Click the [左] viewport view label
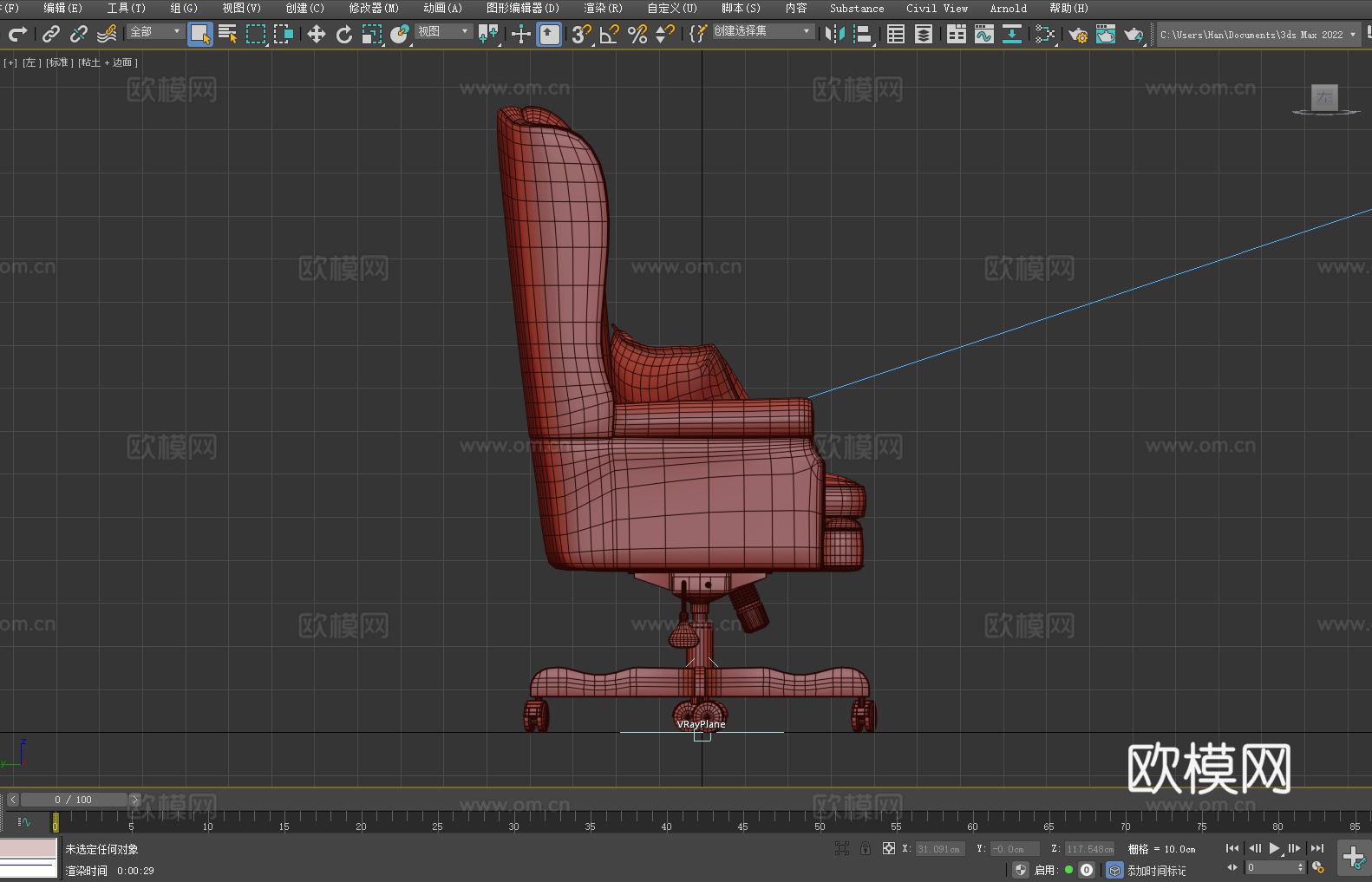 [31, 62]
